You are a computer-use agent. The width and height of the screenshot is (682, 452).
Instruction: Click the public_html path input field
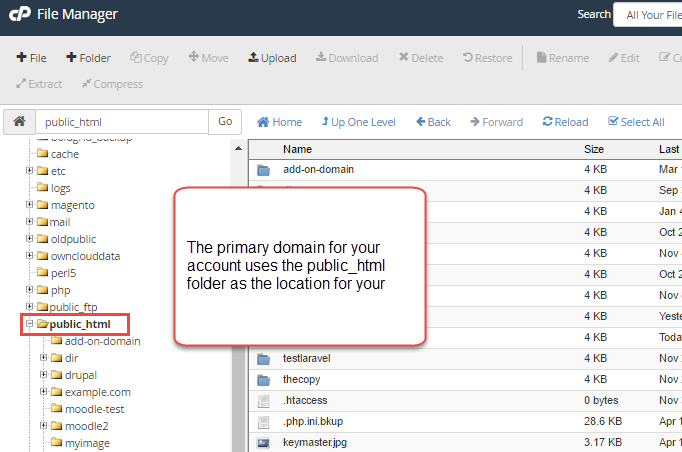point(122,122)
